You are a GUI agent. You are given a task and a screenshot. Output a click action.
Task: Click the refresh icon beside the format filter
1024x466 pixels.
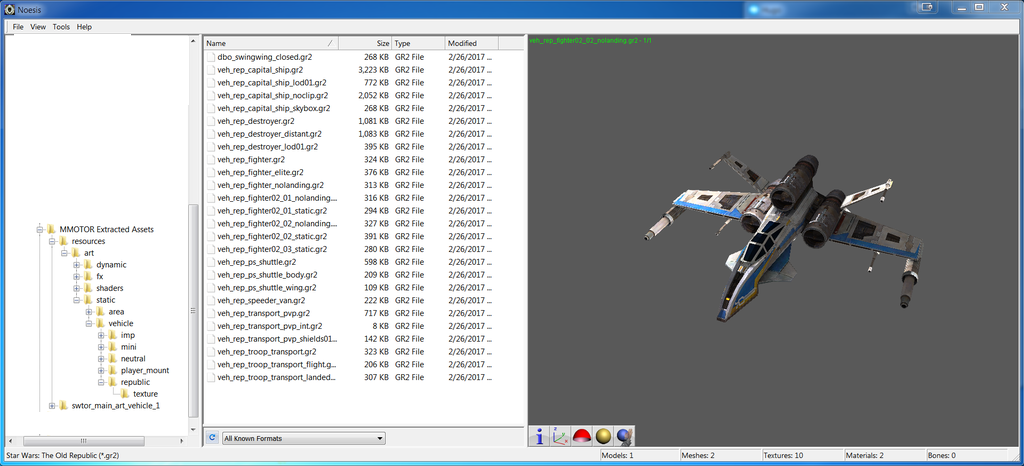pos(212,438)
